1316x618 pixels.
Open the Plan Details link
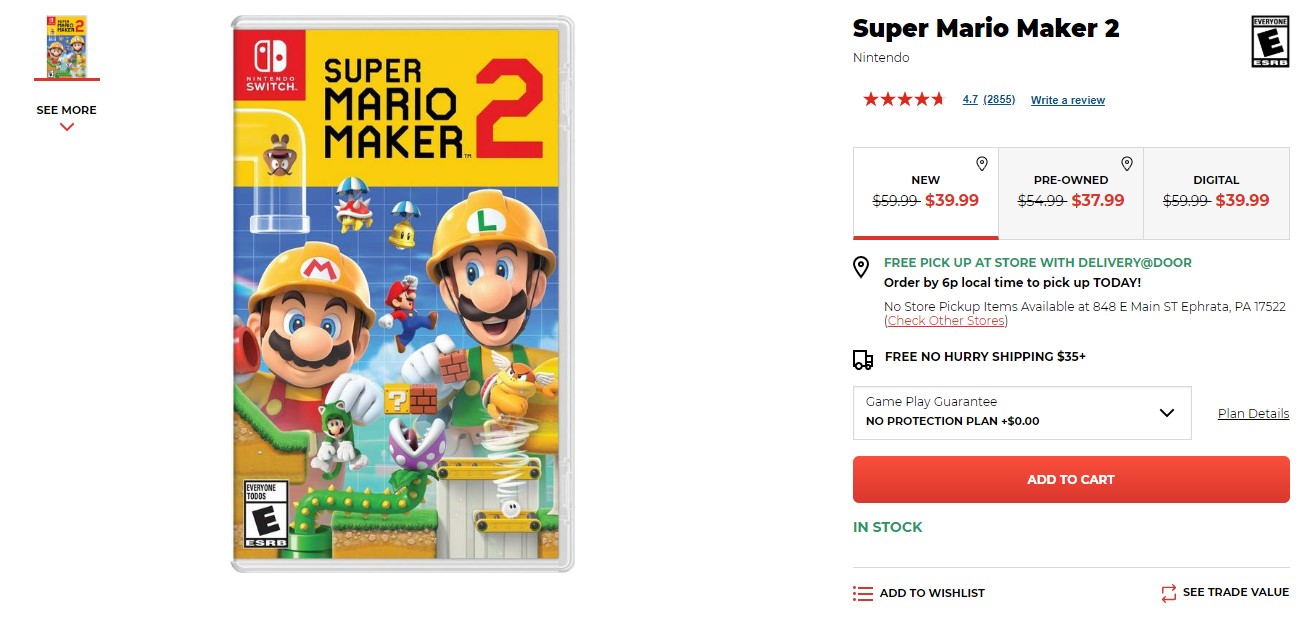pos(1253,414)
